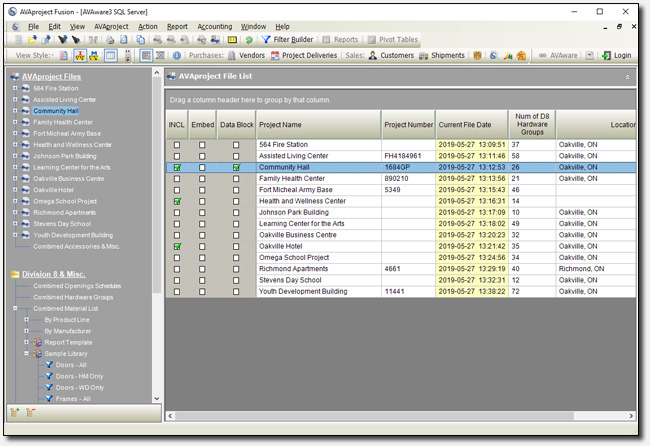Viewport: 650px width, 446px height.
Task: Uncheck INCL for Community Hall
Action: (x=177, y=168)
